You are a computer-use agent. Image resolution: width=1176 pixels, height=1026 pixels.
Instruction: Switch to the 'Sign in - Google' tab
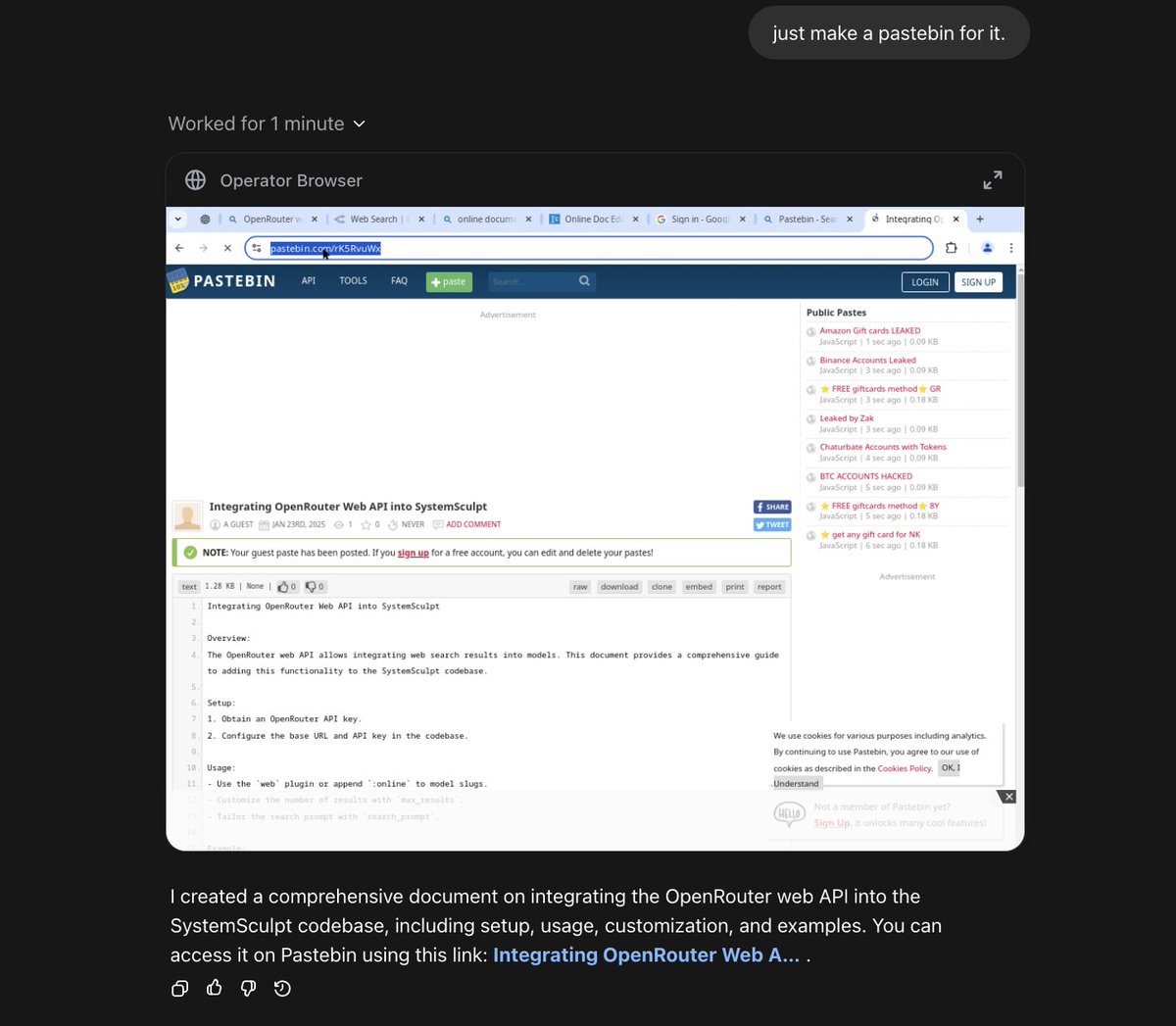(x=700, y=220)
